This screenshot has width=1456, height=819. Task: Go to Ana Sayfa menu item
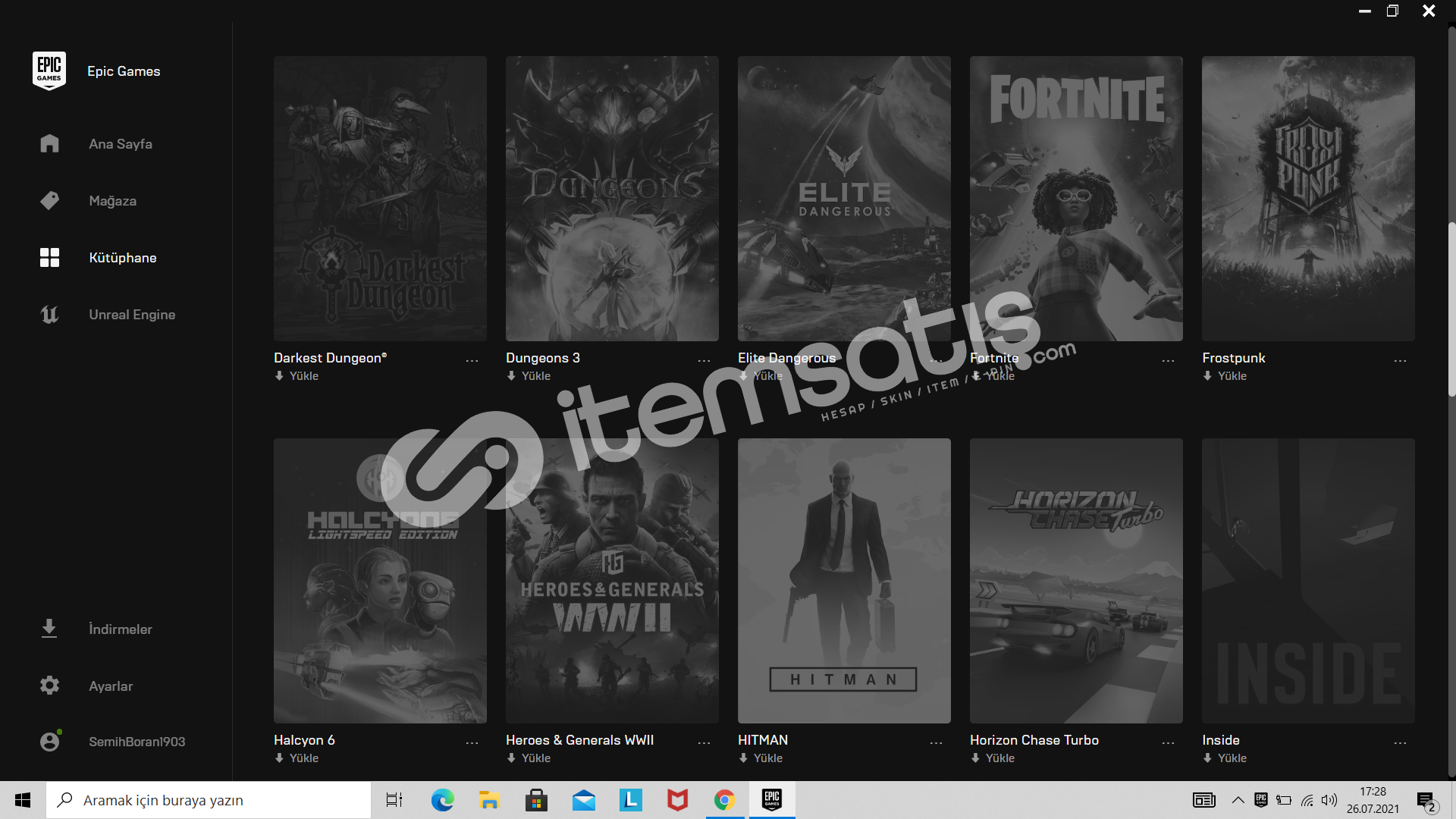click(x=121, y=143)
